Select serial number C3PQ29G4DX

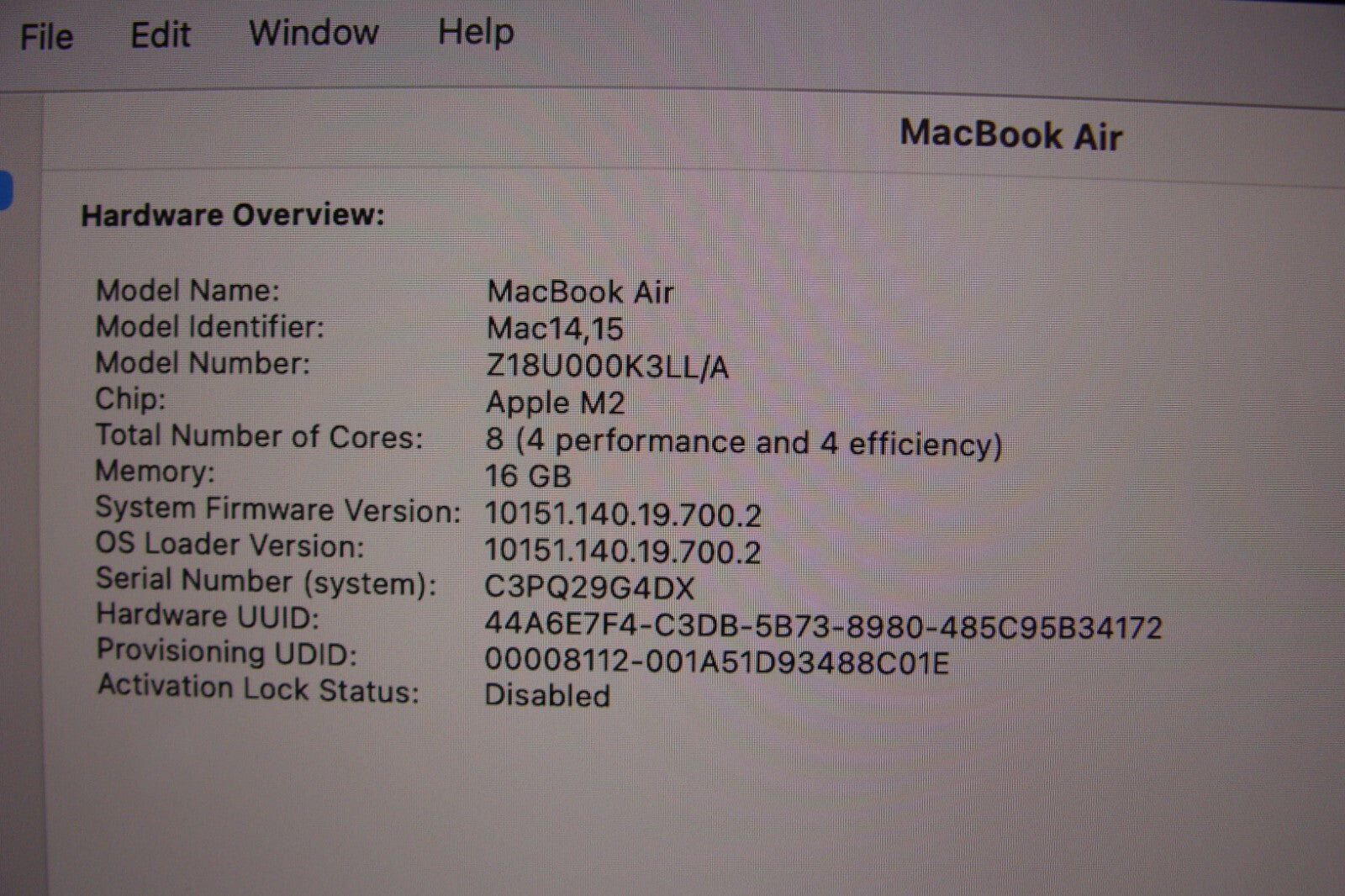click(589, 588)
